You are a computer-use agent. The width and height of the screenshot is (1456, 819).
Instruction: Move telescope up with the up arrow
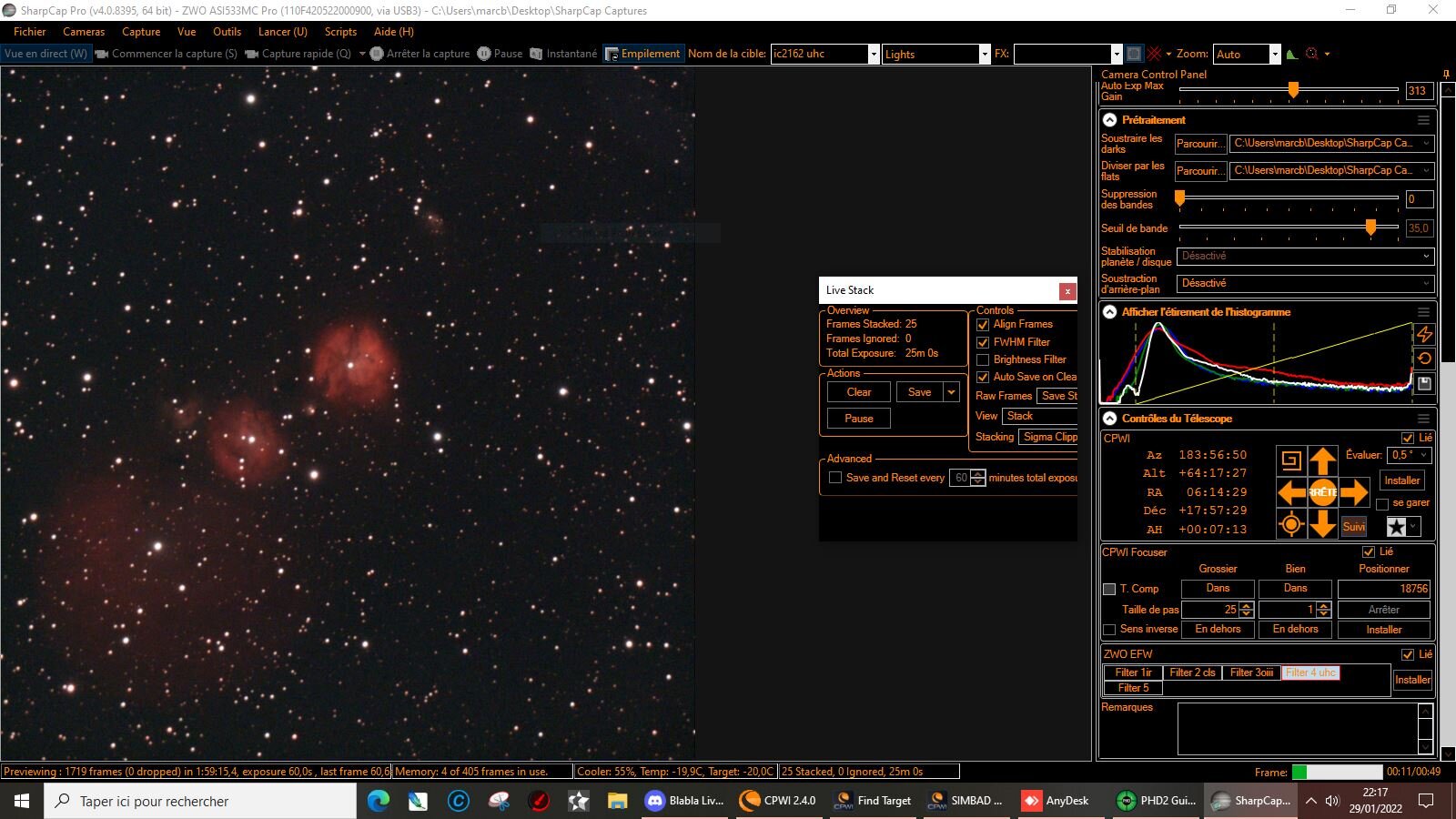[1322, 461]
